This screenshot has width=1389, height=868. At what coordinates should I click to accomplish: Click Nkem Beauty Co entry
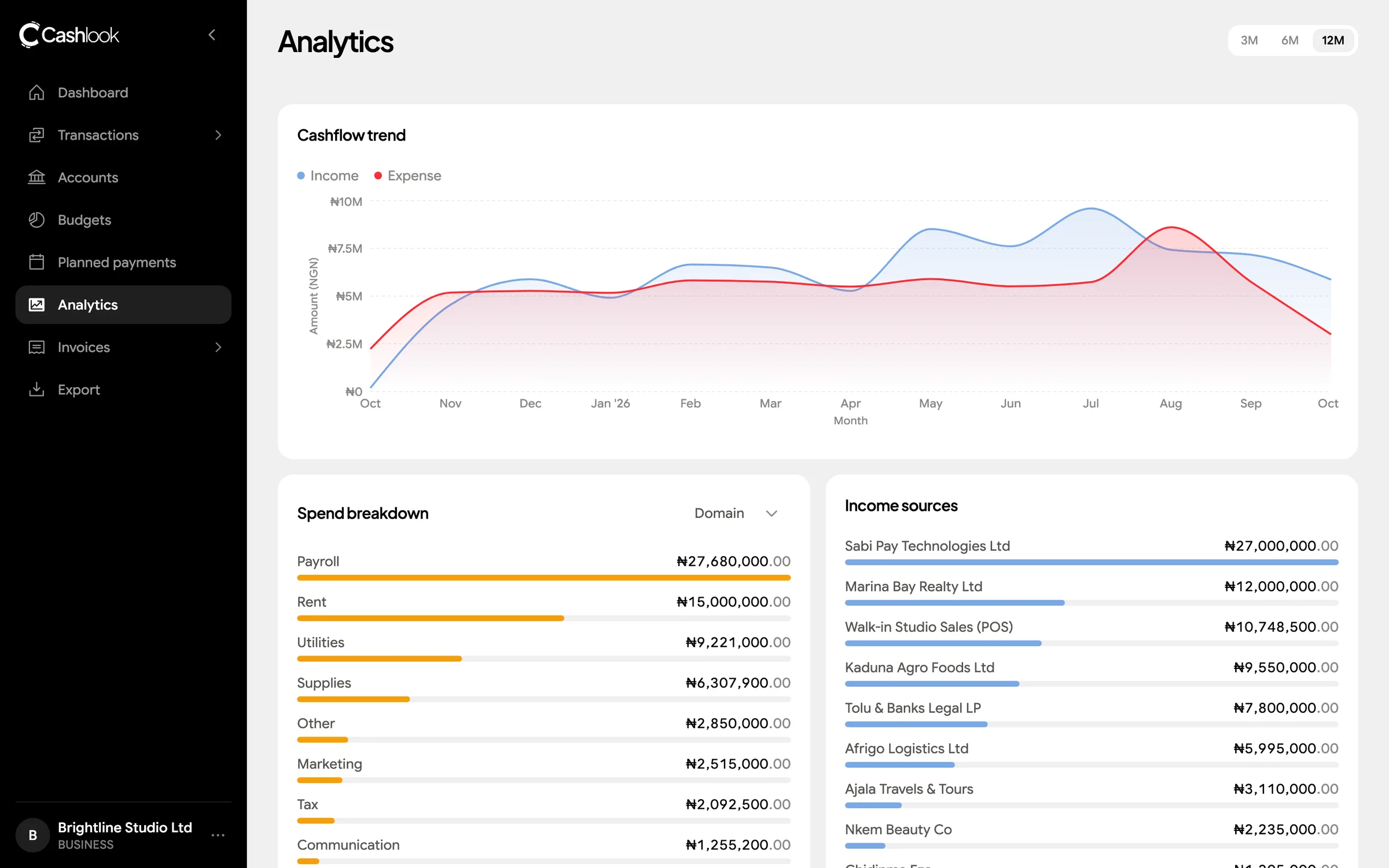pyautogui.click(x=1092, y=836)
